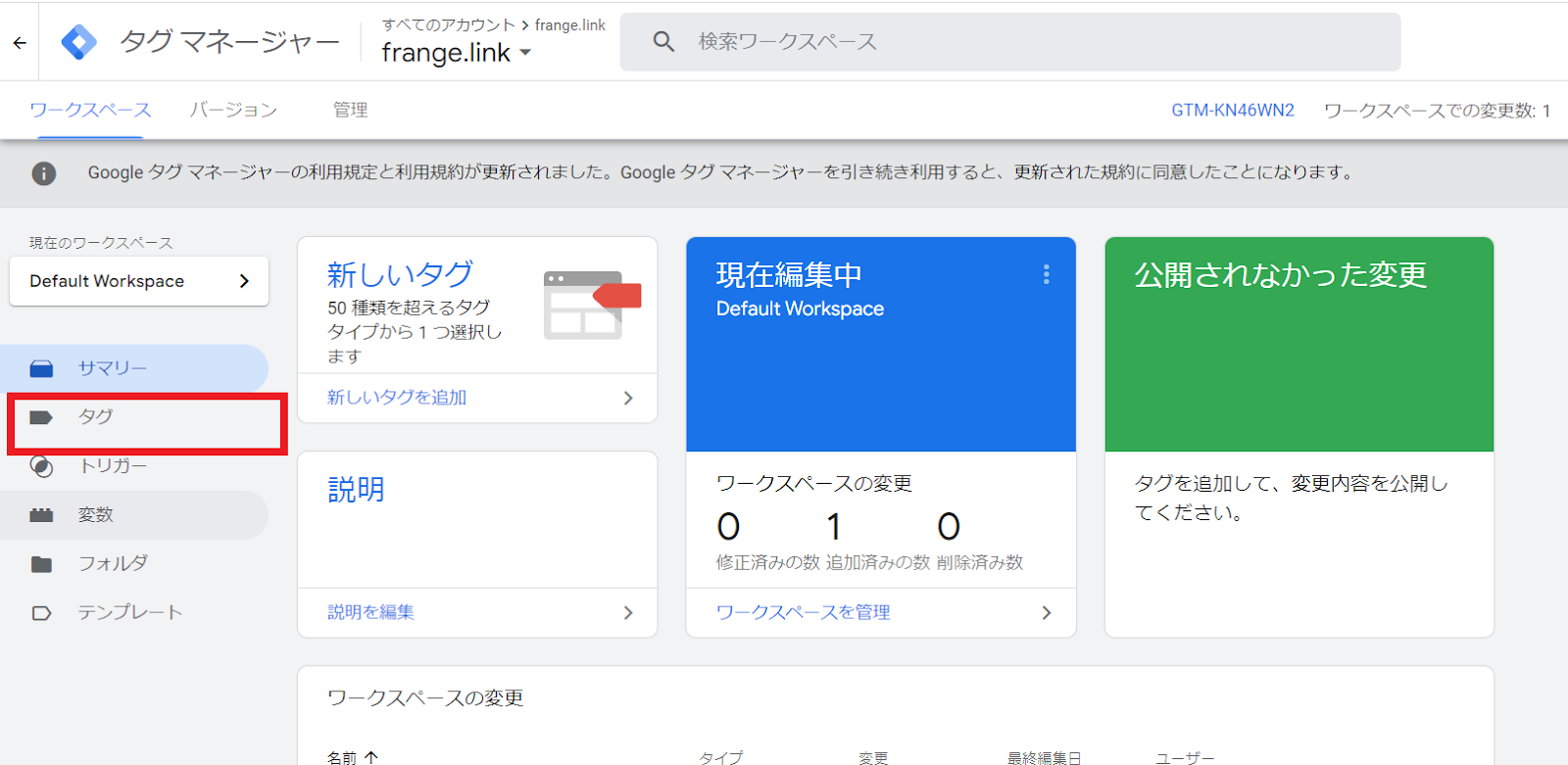The image size is (1568, 765).
Task: Click the 新しいタグを追加 link
Action: click(397, 398)
